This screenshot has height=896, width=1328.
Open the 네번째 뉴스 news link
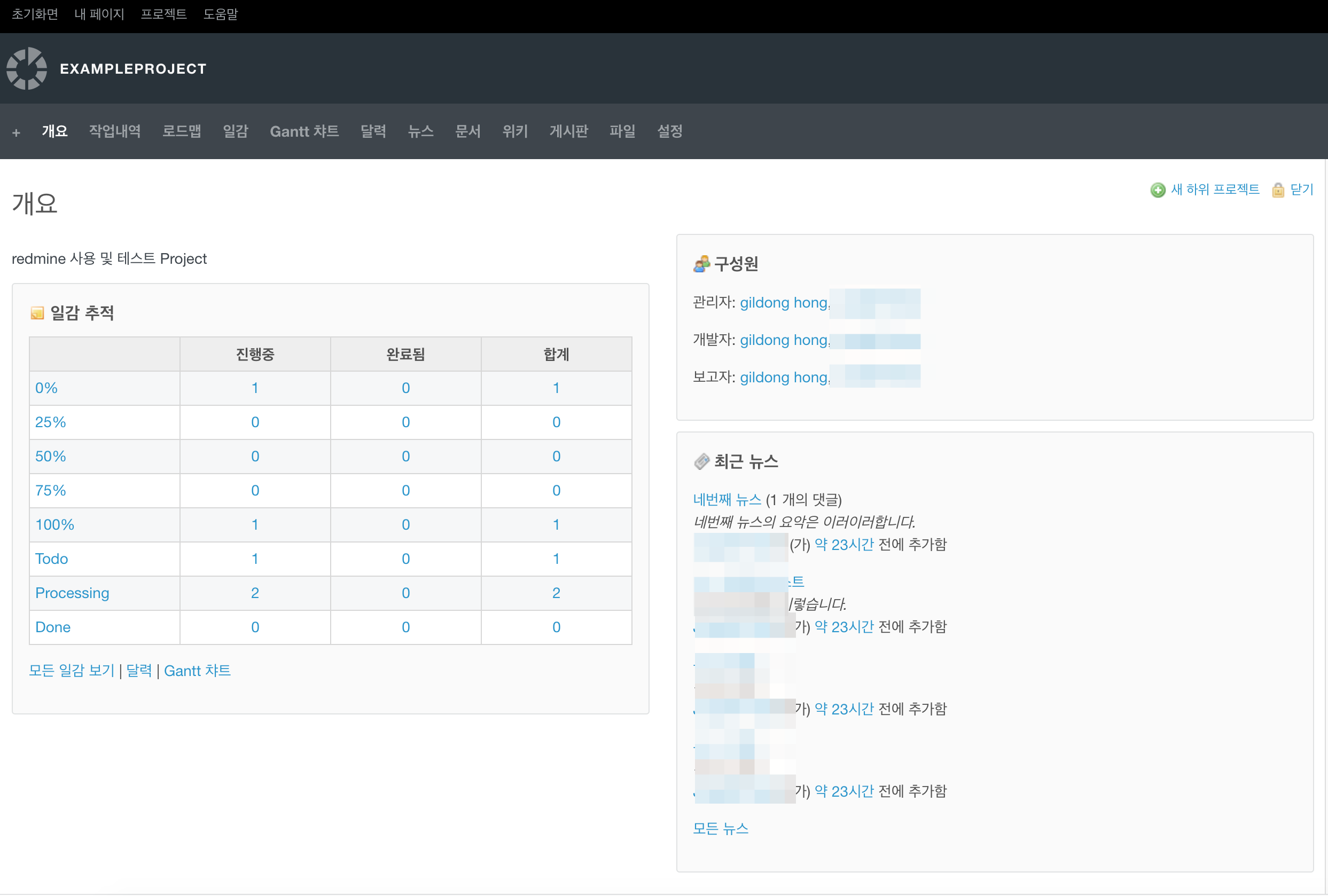coord(727,500)
